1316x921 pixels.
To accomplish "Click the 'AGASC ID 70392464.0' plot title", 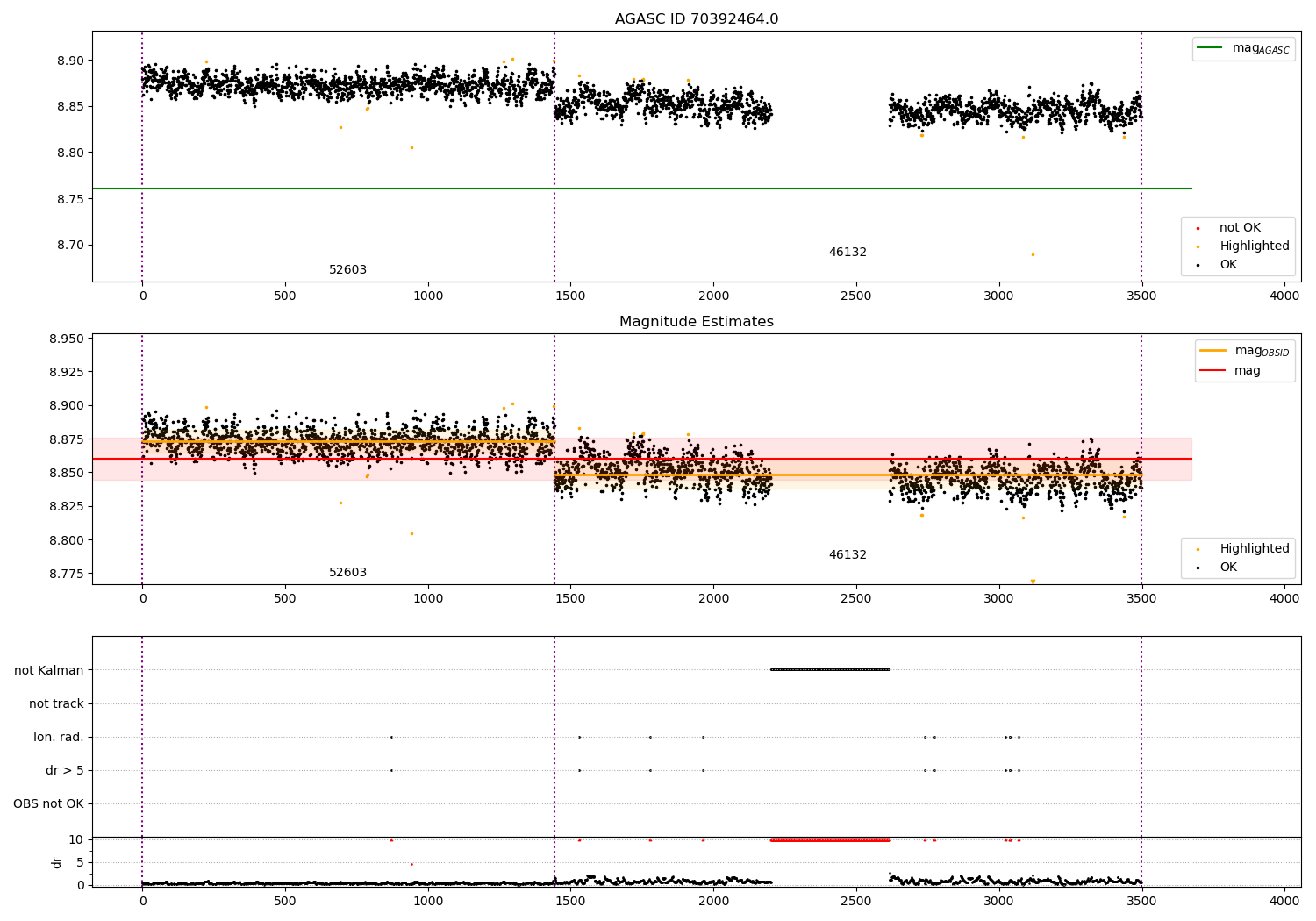I will tap(696, 19).
